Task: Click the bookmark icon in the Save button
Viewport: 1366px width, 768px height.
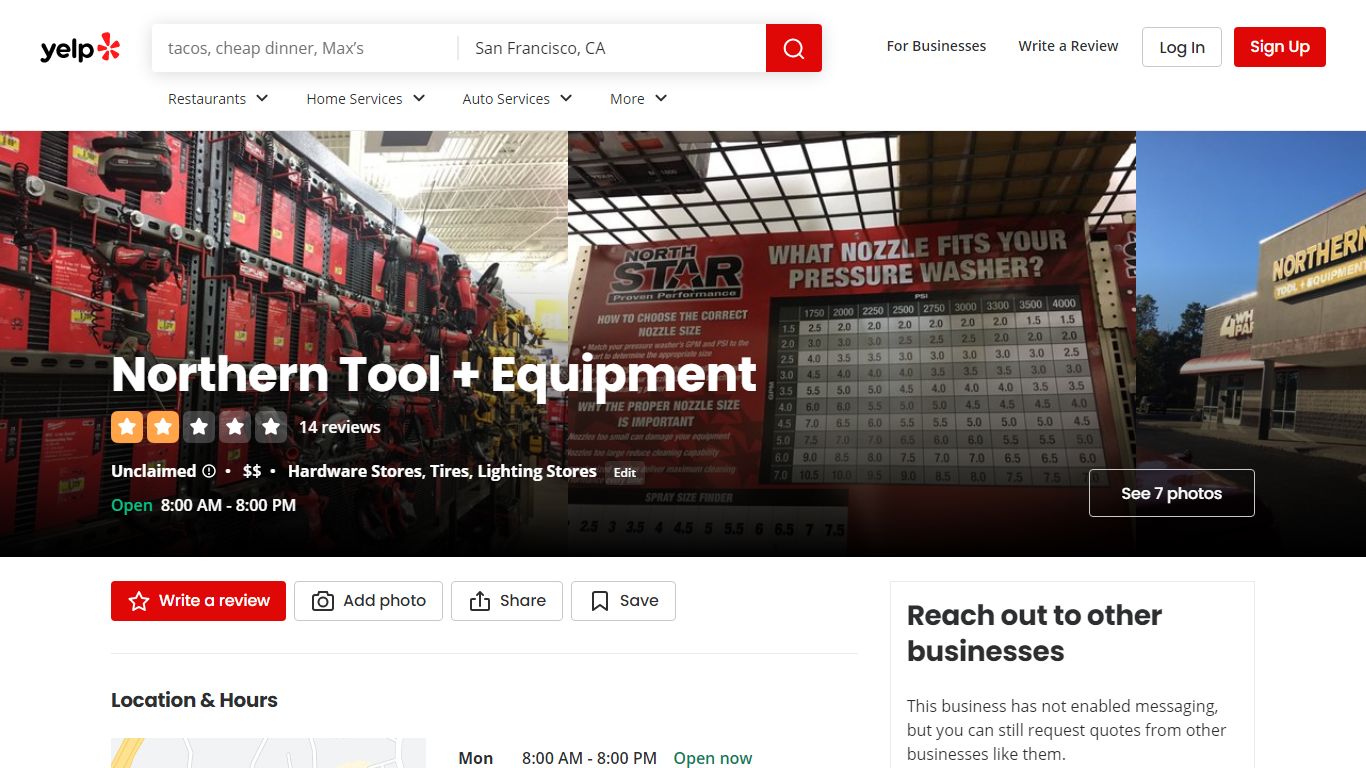Action: (600, 601)
